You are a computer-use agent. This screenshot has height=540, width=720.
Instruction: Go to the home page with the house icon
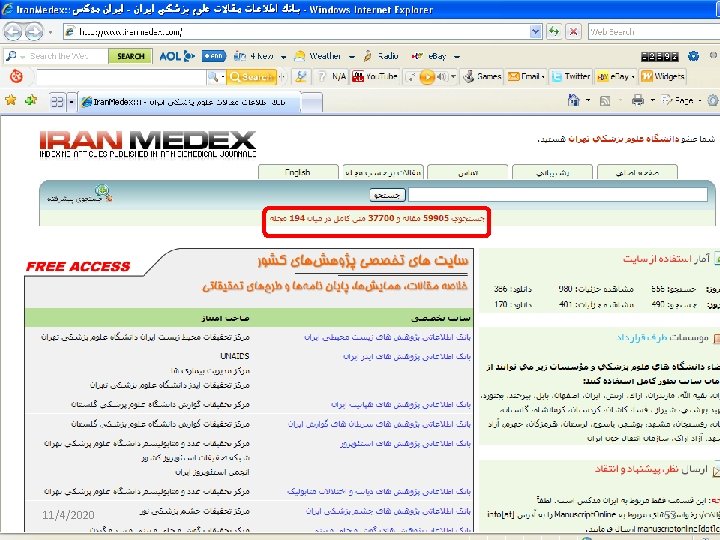pos(574,100)
